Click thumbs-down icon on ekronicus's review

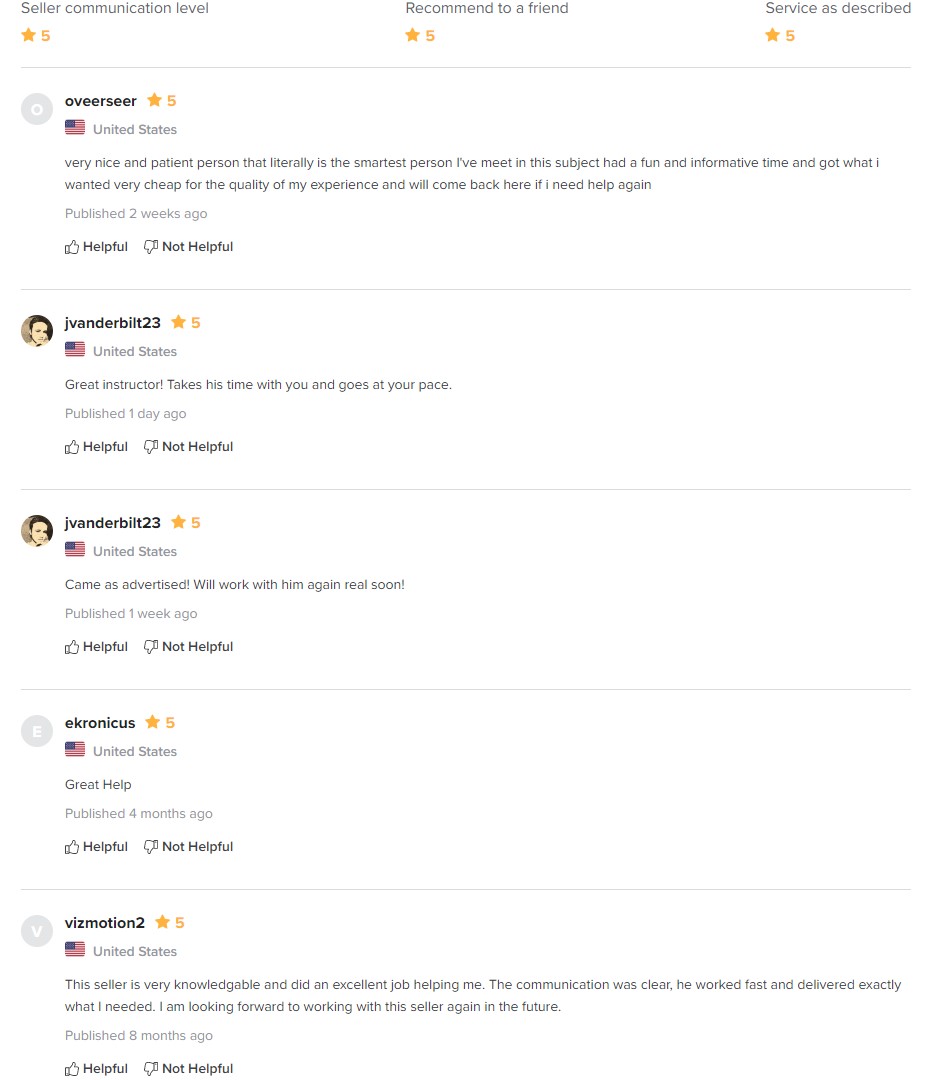point(151,847)
